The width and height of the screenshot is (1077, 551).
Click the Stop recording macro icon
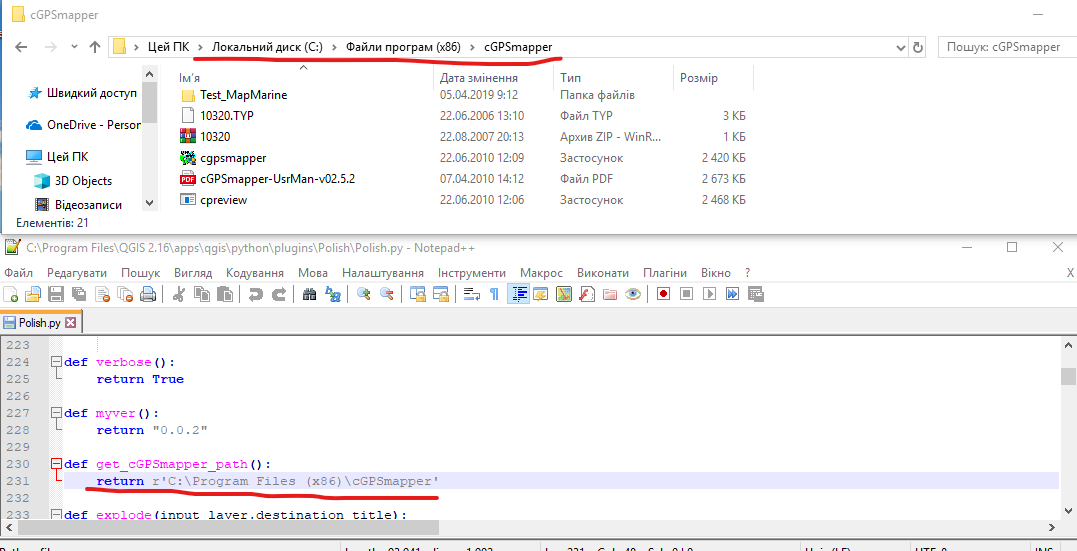tap(686, 294)
